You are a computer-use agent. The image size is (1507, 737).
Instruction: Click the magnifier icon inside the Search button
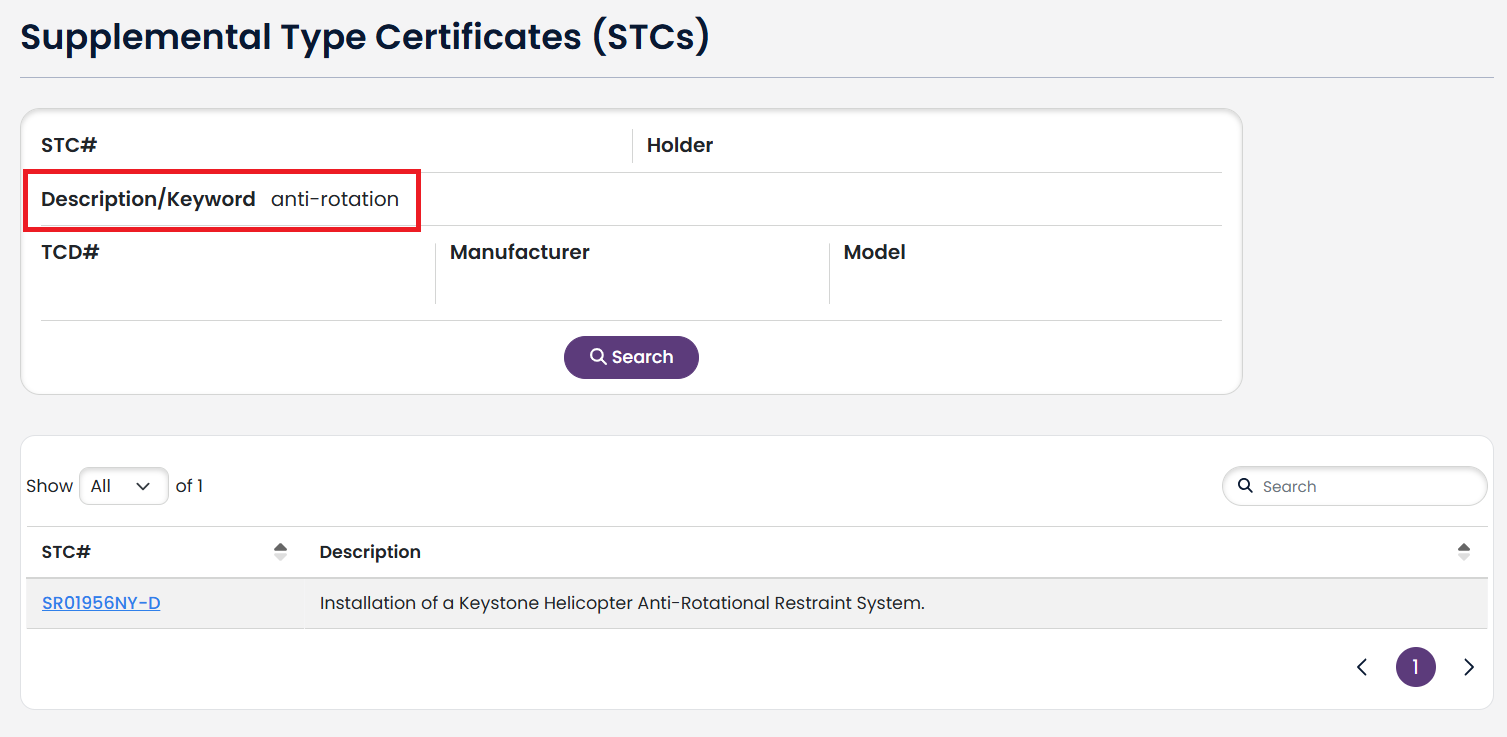(x=598, y=356)
